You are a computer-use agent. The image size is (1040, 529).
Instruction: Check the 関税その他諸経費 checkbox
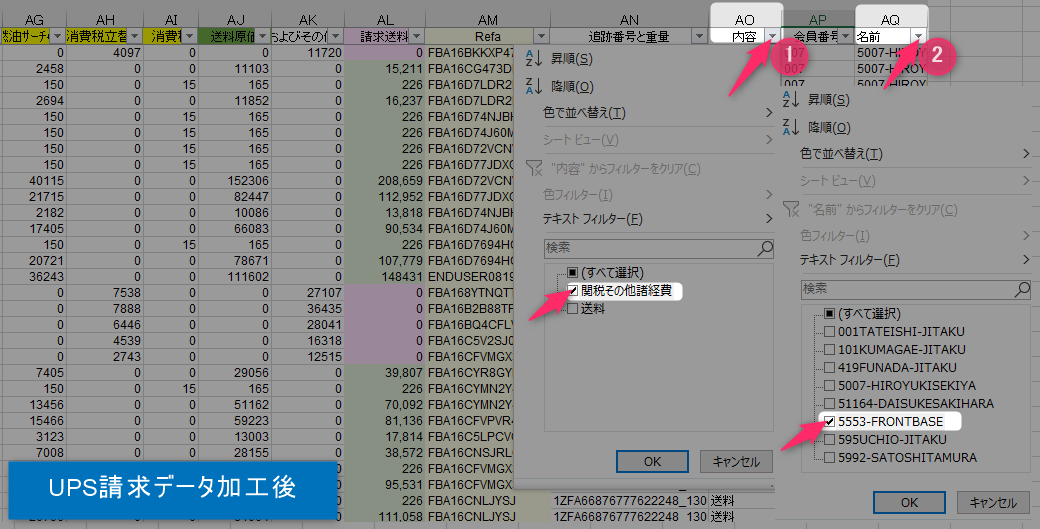point(572,290)
